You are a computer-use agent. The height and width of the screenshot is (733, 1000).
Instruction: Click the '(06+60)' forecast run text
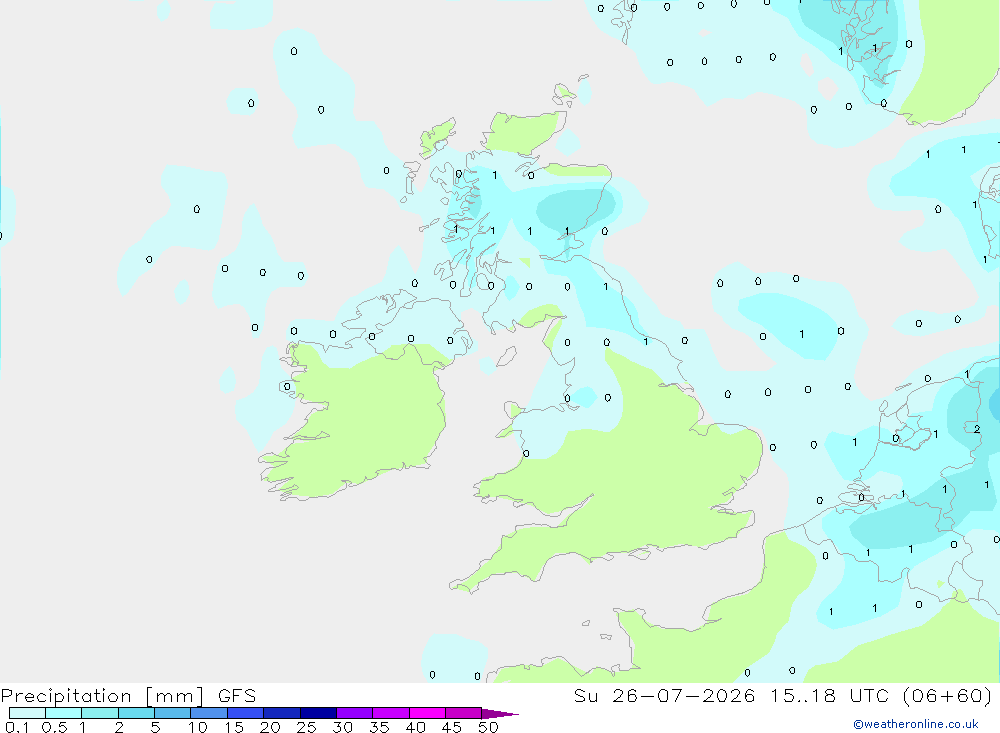pos(948,696)
